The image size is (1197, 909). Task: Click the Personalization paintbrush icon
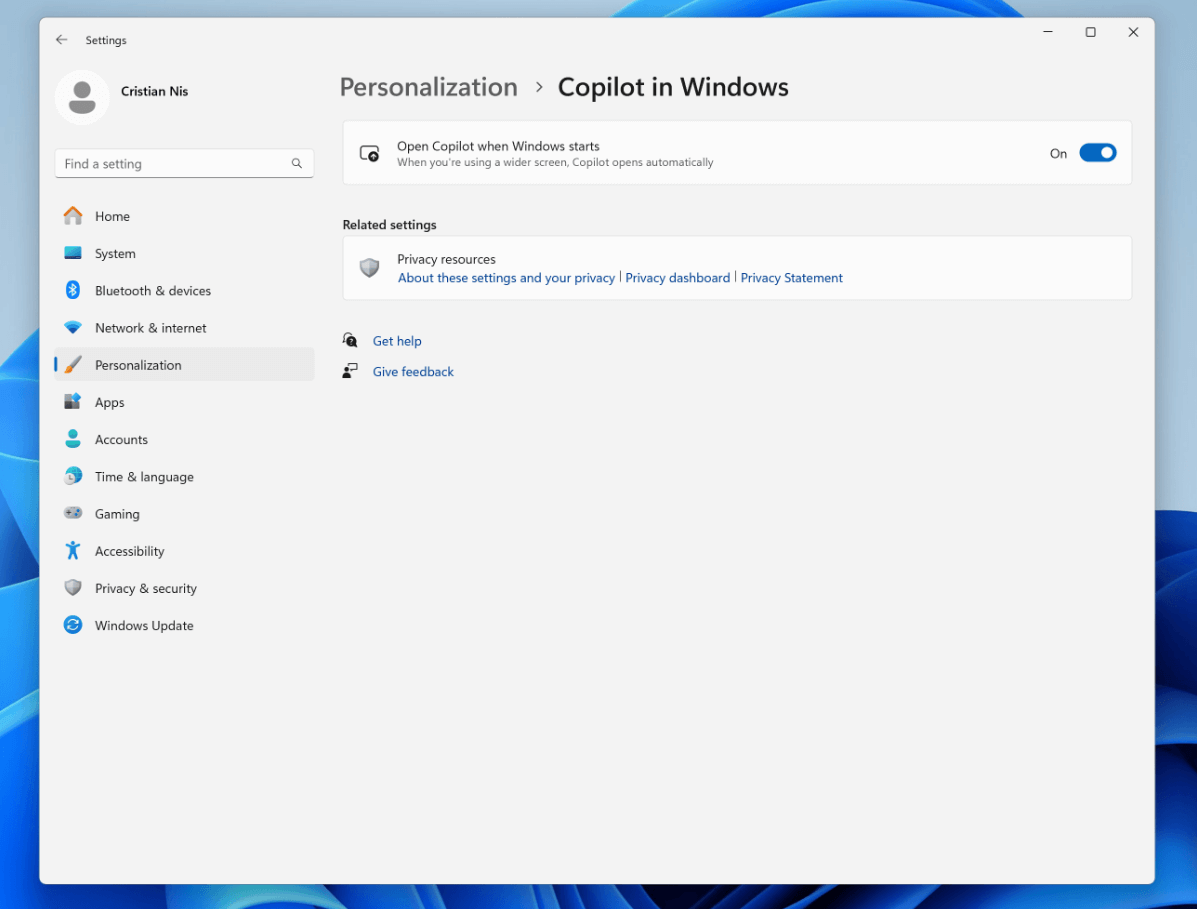[73, 365]
